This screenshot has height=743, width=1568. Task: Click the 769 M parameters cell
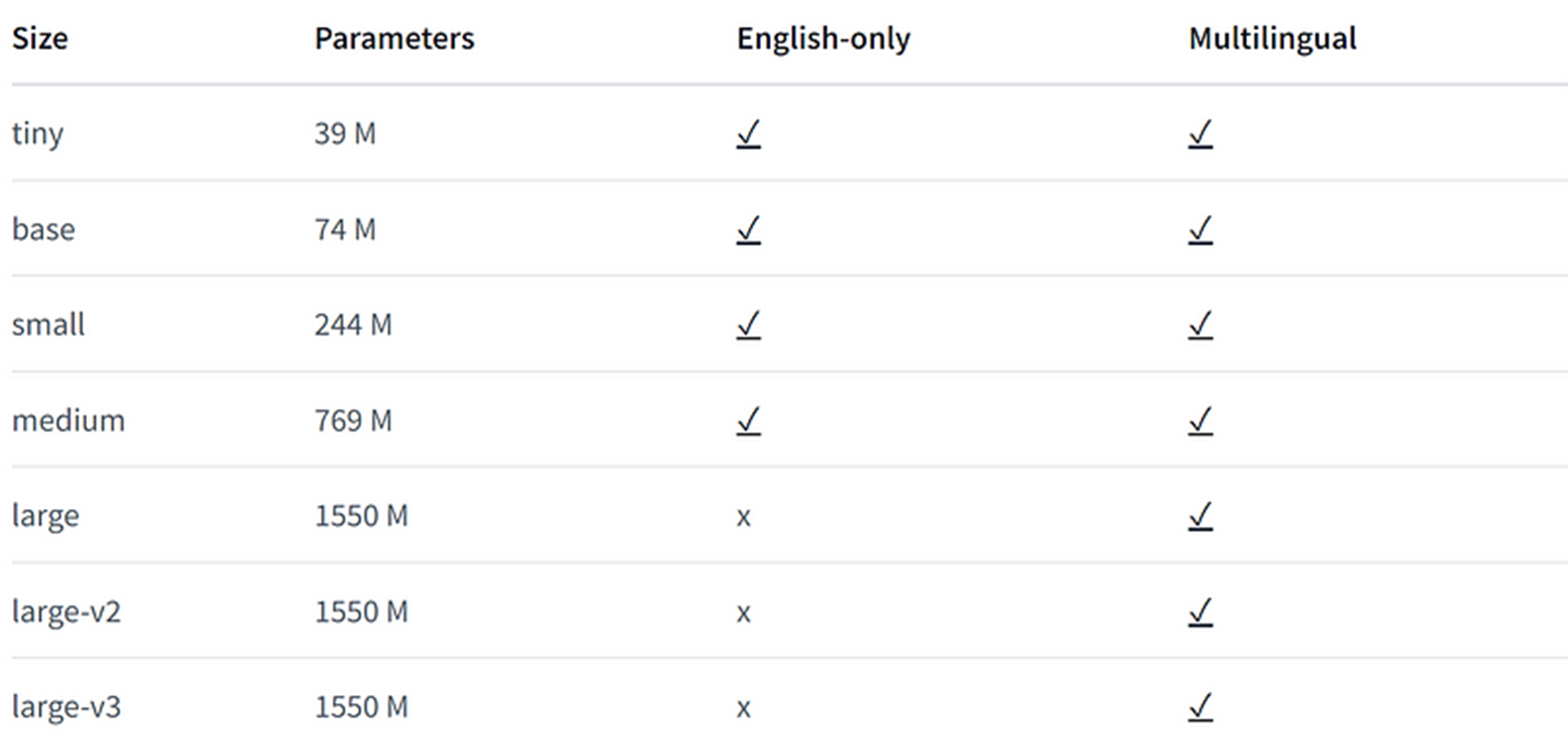pyautogui.click(x=353, y=420)
